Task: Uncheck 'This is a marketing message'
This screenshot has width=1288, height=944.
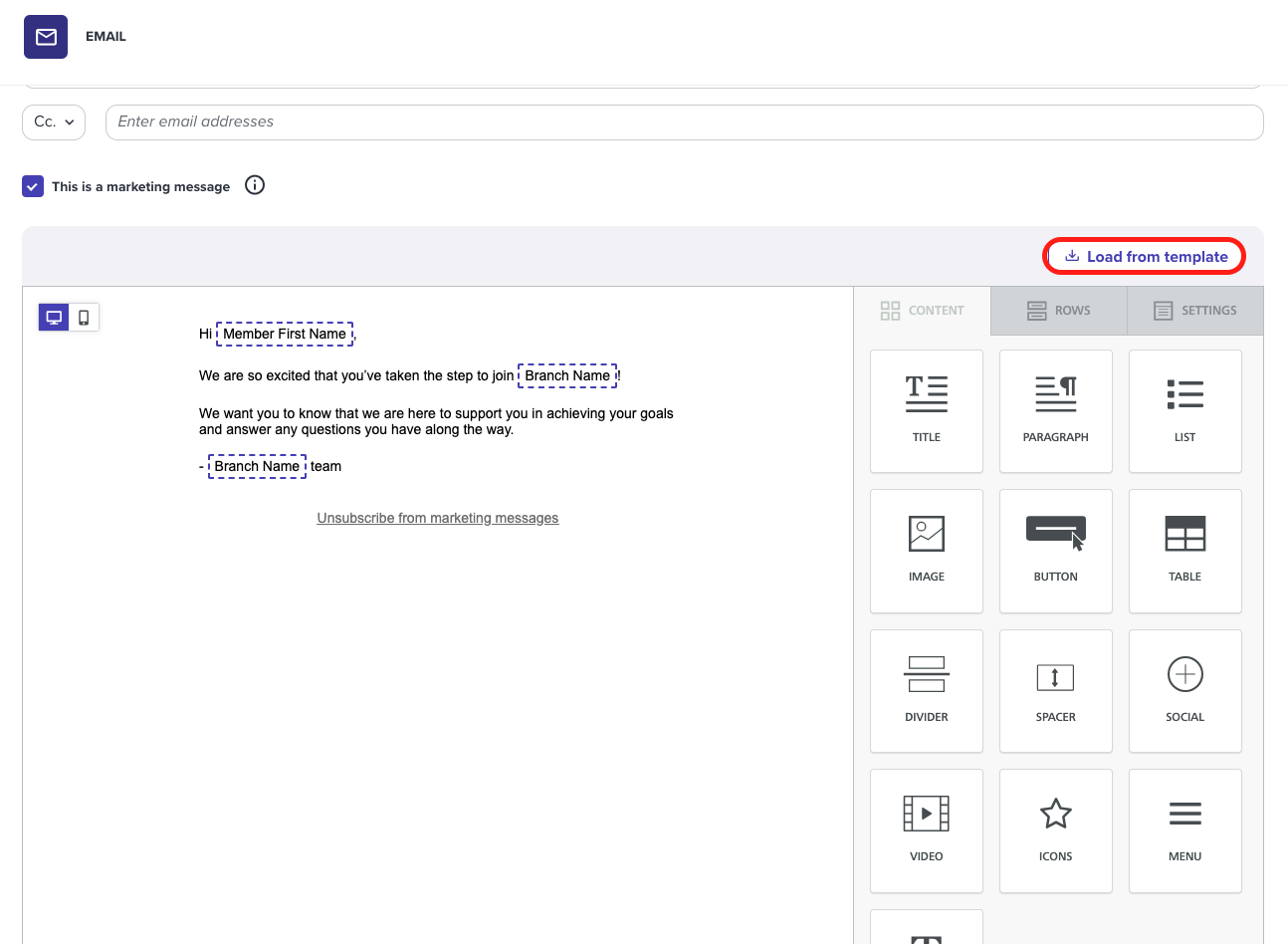Action: click(x=32, y=186)
